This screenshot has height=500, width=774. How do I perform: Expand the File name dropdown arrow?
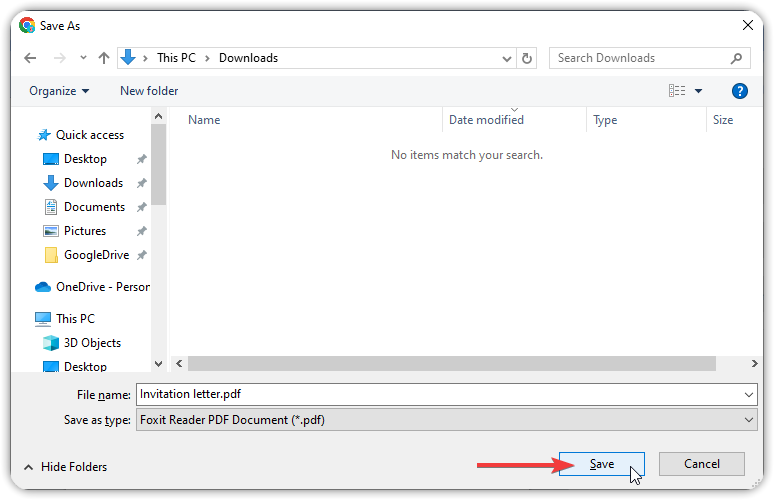pyautogui.click(x=748, y=395)
